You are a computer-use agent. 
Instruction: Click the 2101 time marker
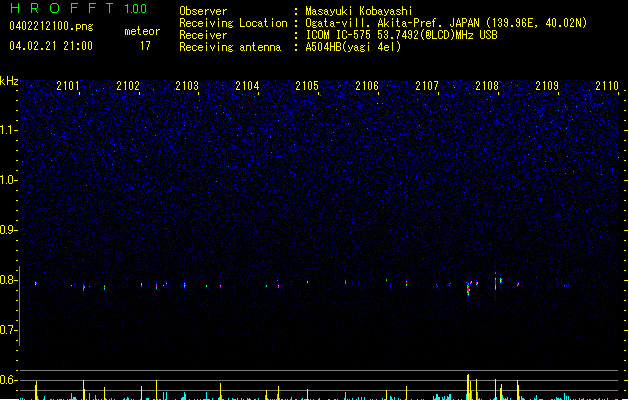68,85
